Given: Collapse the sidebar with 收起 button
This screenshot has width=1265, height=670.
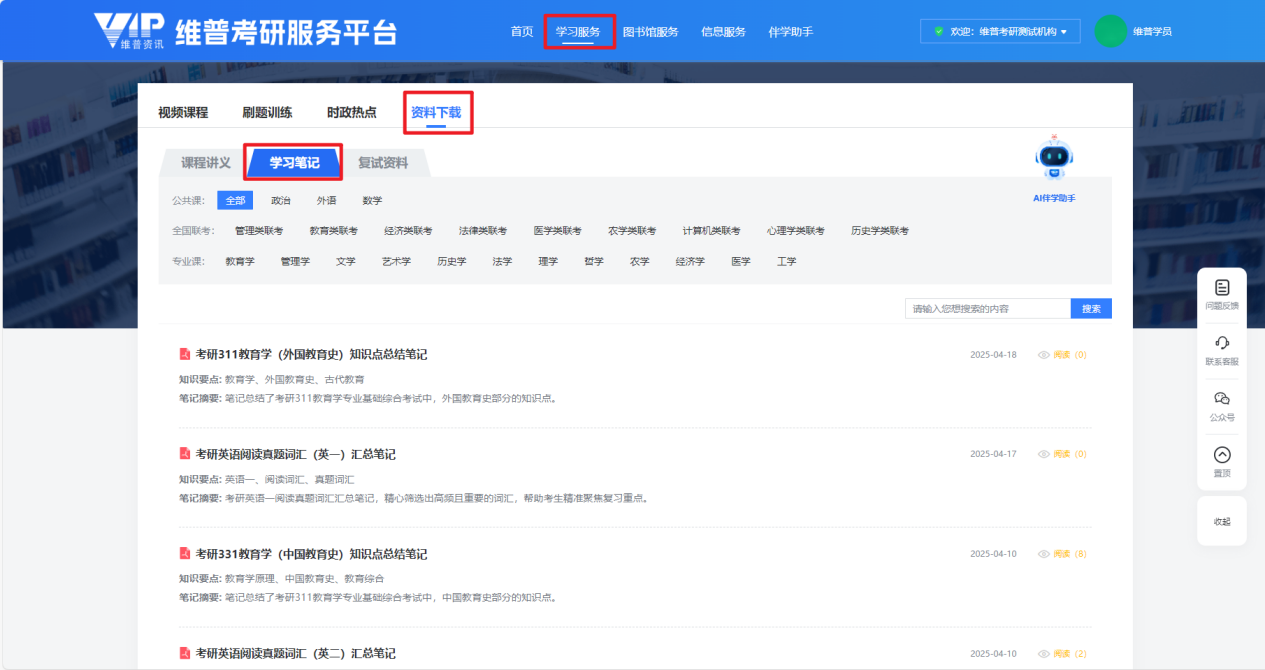Looking at the screenshot, I should point(1221,521).
